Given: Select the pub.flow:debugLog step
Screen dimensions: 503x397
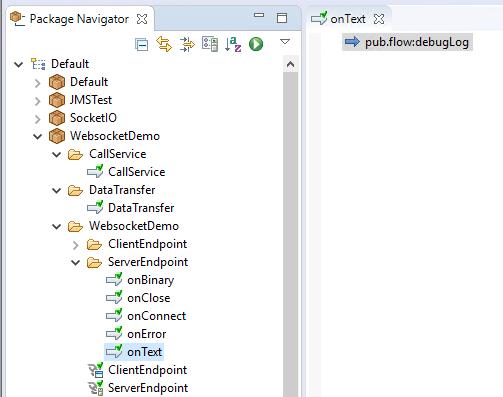Looking at the screenshot, I should click(x=407, y=42).
